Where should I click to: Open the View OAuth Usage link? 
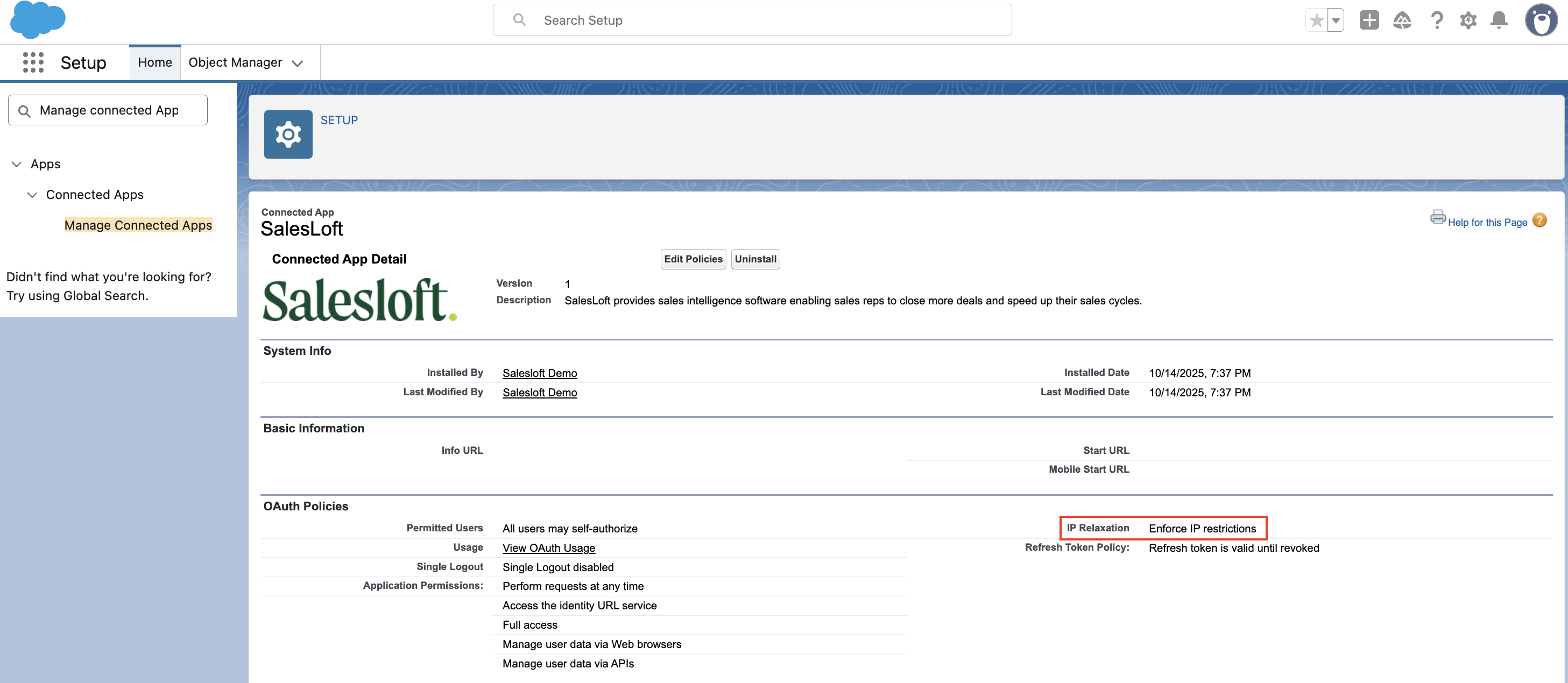(x=548, y=548)
